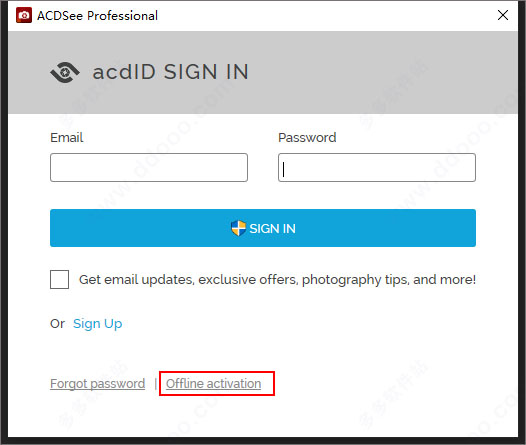Open the Forgot password link
This screenshot has width=526, height=445.
(98, 384)
